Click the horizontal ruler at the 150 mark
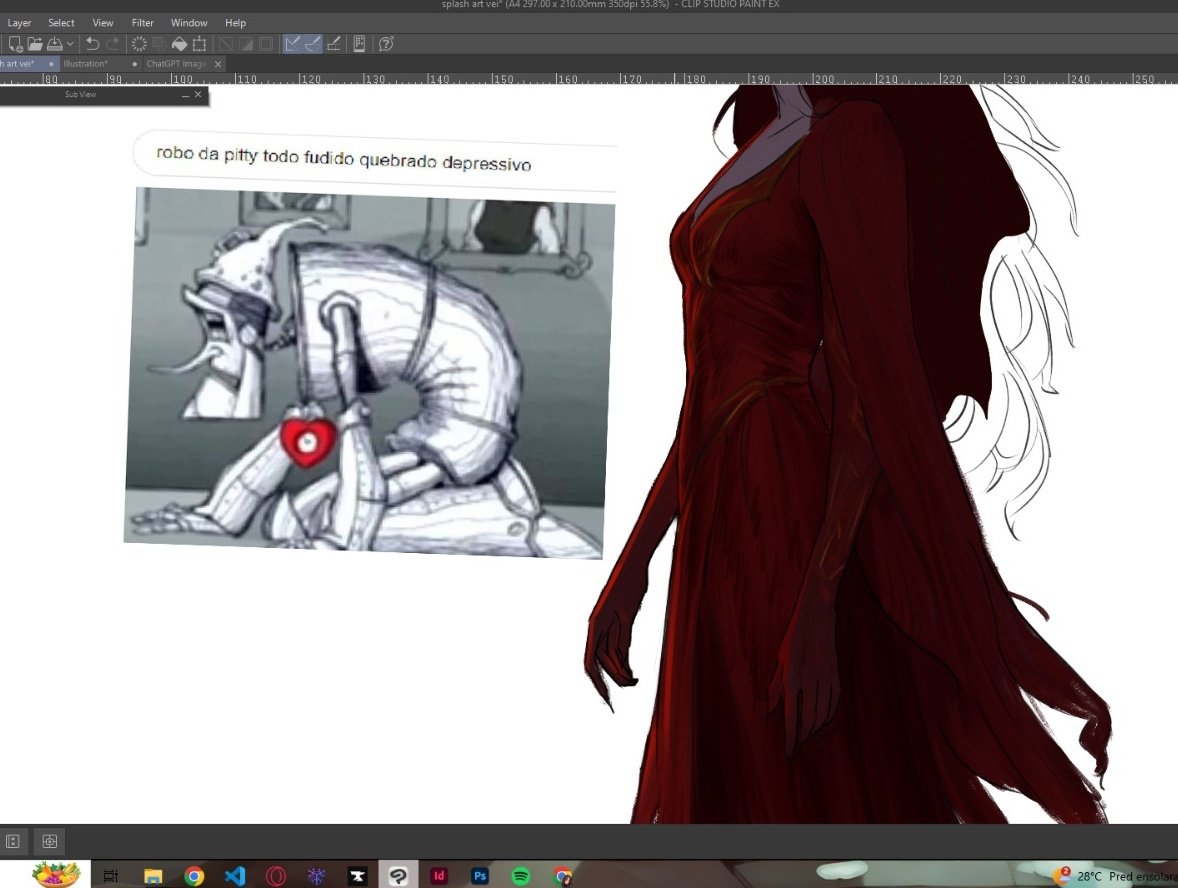Image resolution: width=1178 pixels, height=888 pixels. [x=503, y=79]
